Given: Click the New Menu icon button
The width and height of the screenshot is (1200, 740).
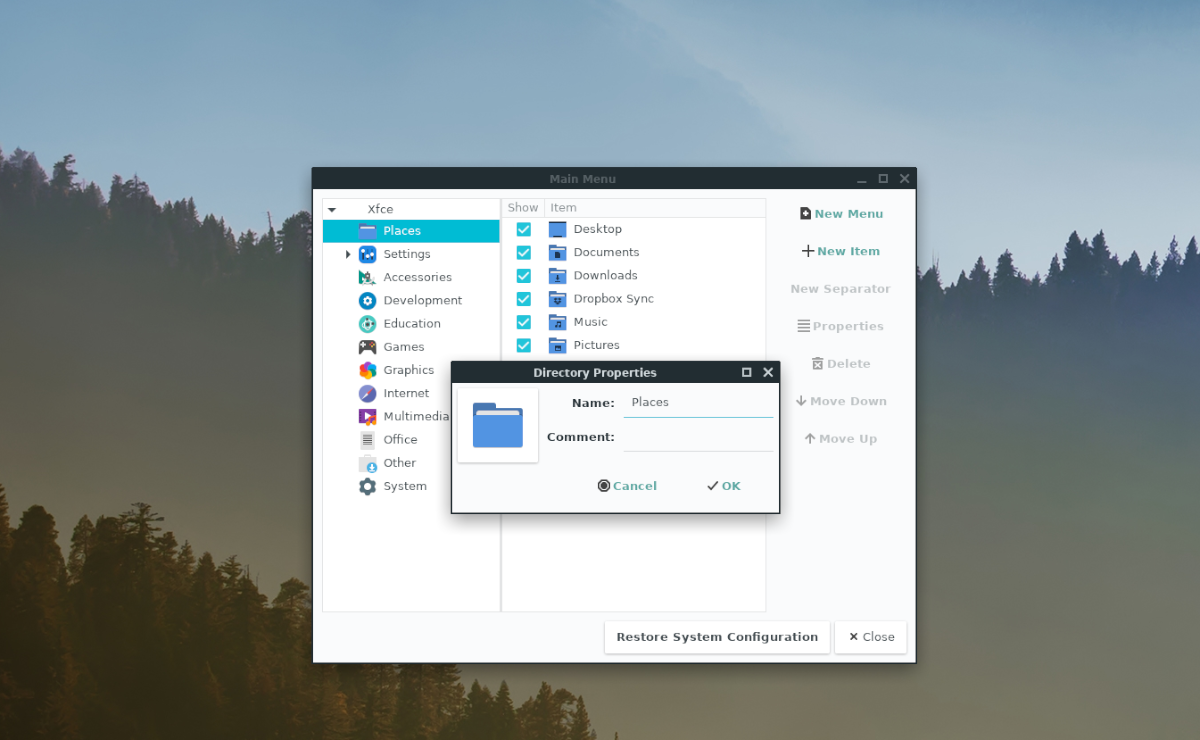Looking at the screenshot, I should [805, 213].
